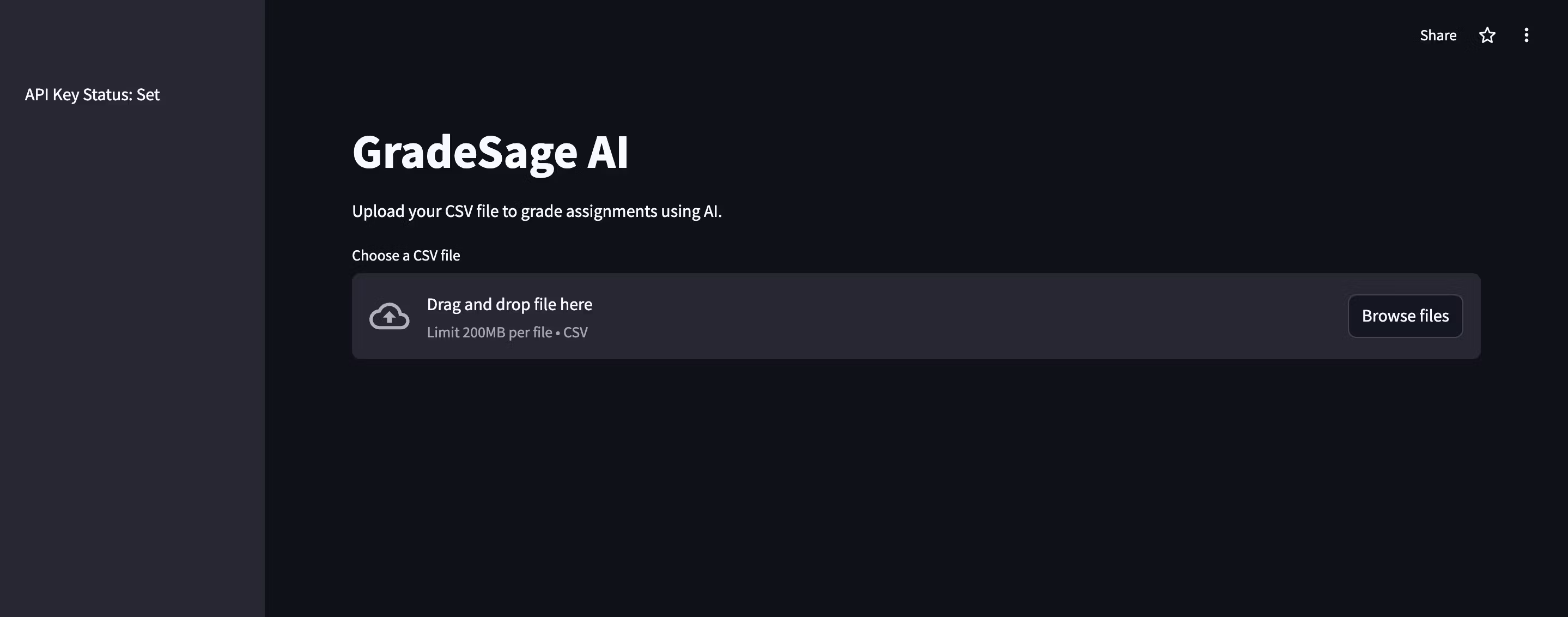The width and height of the screenshot is (1568, 617).
Task: Click the 'Drag and drop file here' text
Action: pos(509,304)
